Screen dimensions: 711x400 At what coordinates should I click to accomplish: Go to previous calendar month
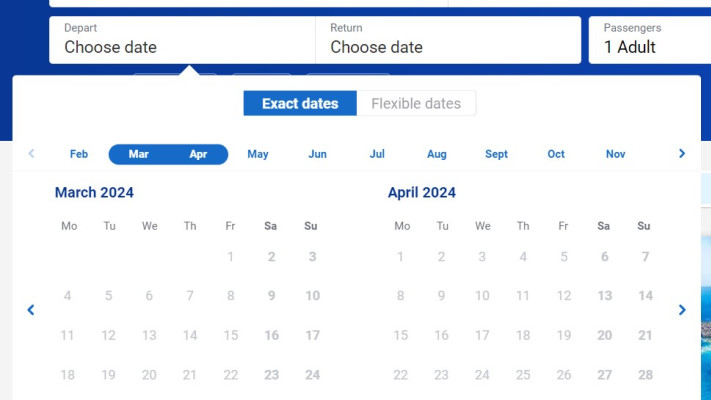[31, 310]
